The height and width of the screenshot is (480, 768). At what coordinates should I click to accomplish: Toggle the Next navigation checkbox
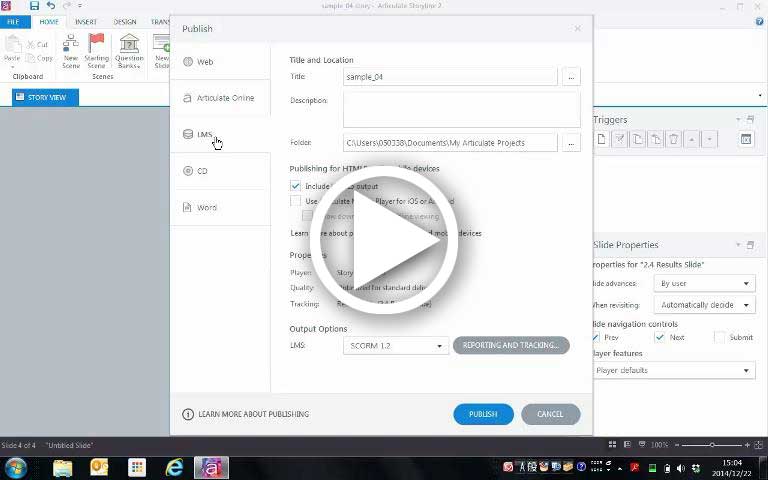(660, 337)
